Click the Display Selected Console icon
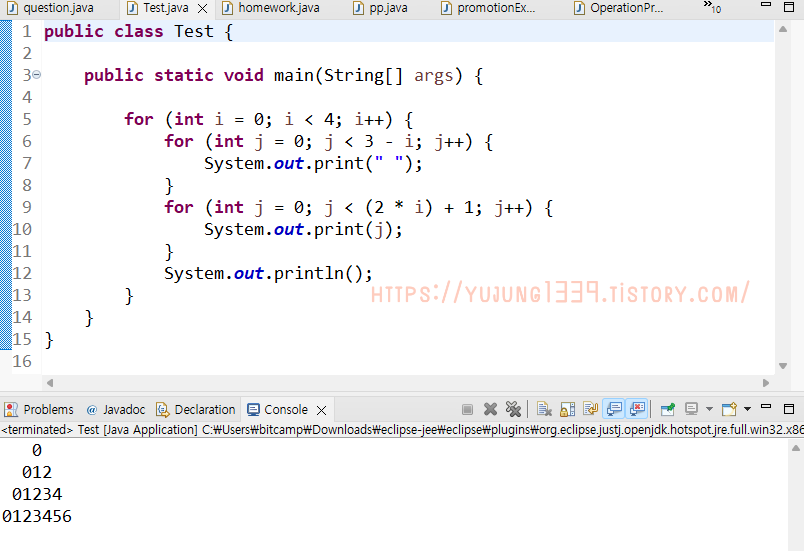Screen dimensions: 804x551 691,409
